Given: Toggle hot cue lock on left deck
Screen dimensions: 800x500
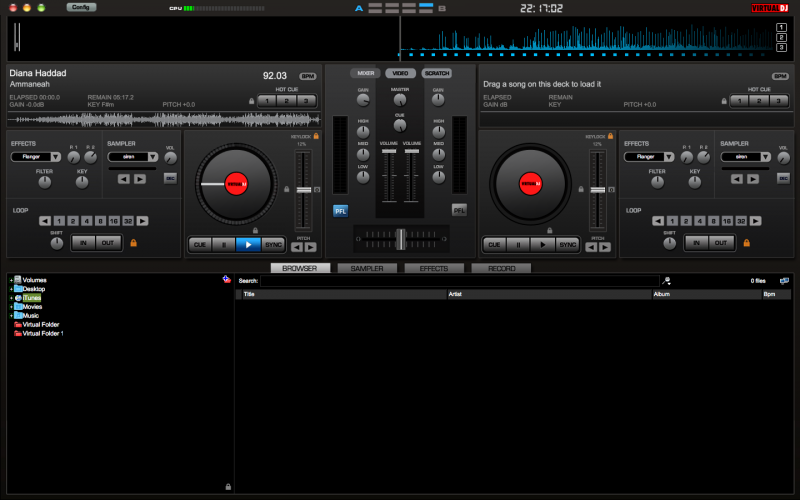Looking at the screenshot, I should pyautogui.click(x=252, y=101).
